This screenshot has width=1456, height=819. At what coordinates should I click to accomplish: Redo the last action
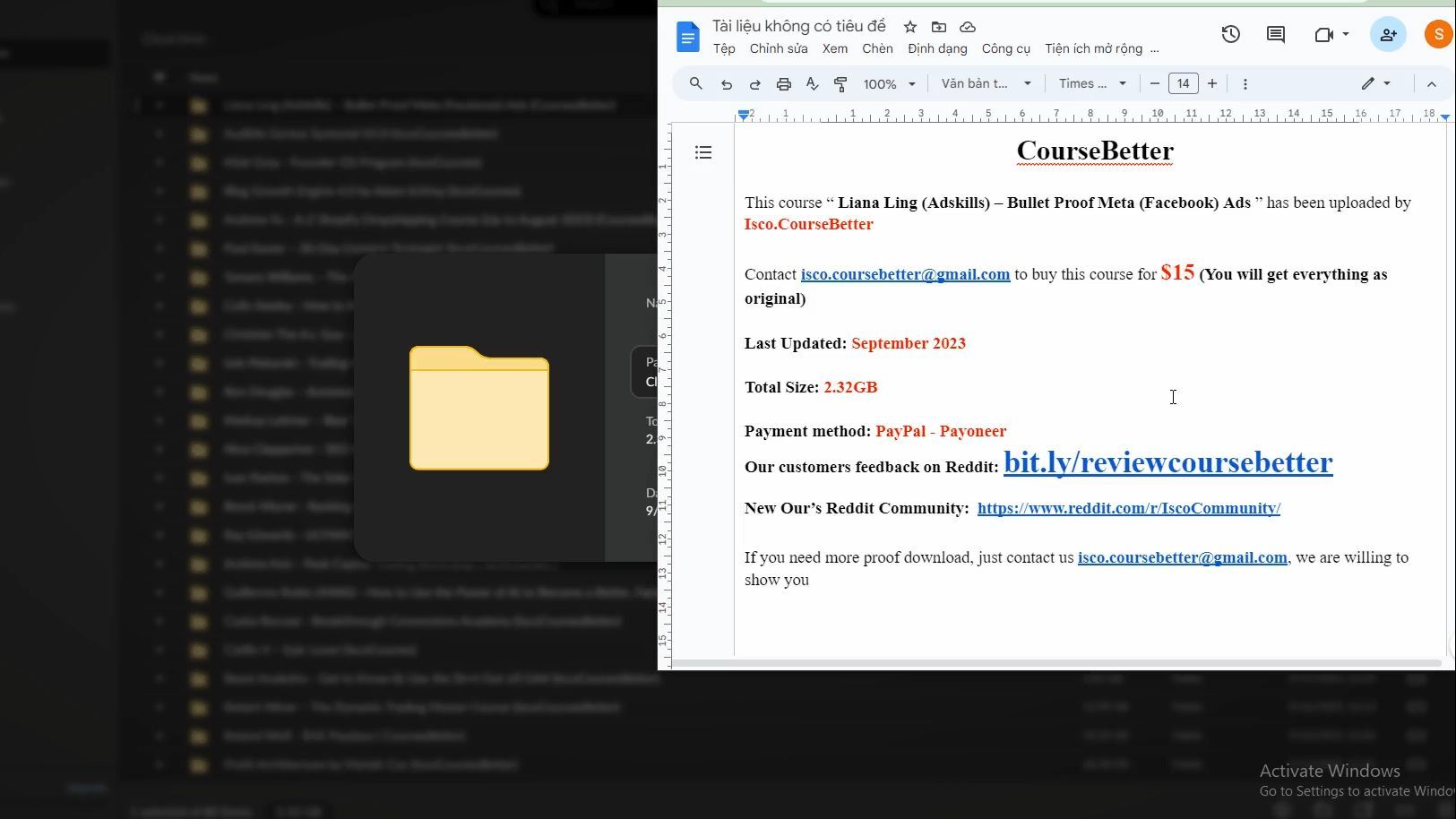[x=755, y=83]
